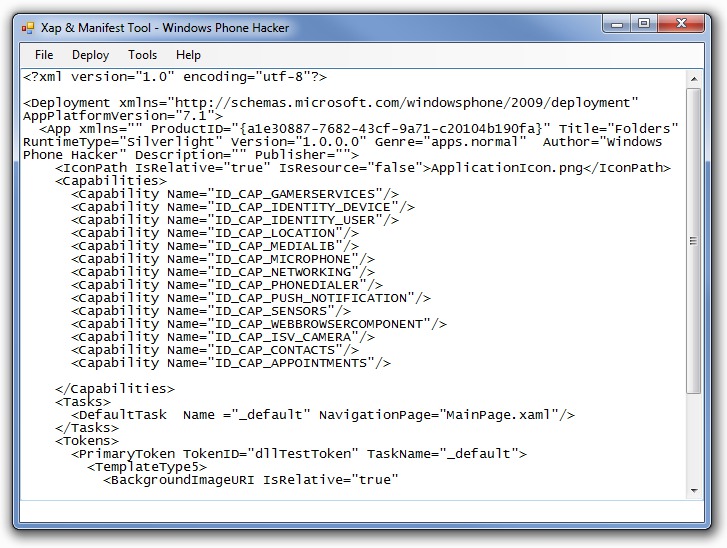The width and height of the screenshot is (727, 548).
Task: Click the ID_CAP_LOCATION capability line
Action: (215, 233)
